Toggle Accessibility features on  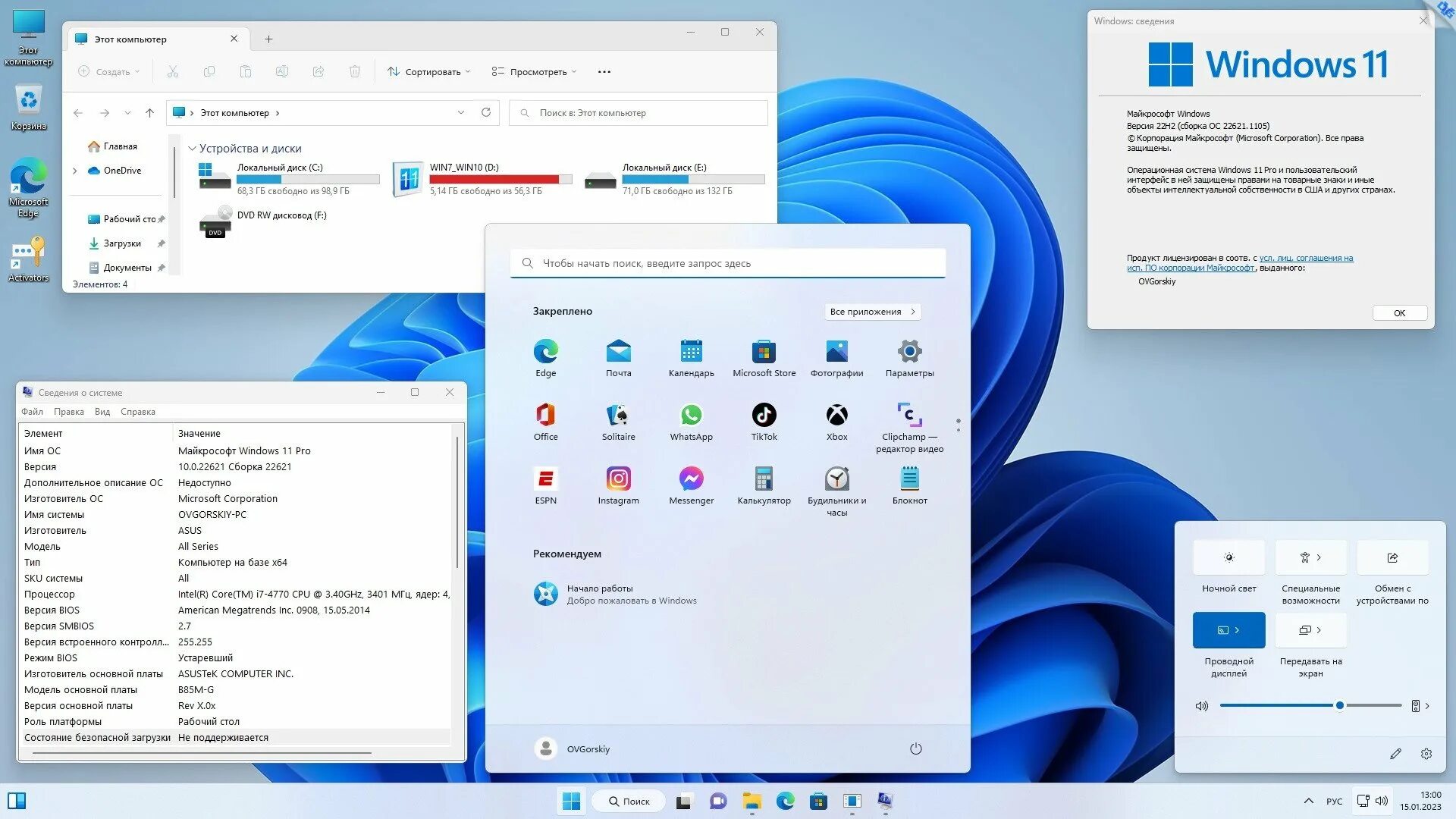[1303, 557]
